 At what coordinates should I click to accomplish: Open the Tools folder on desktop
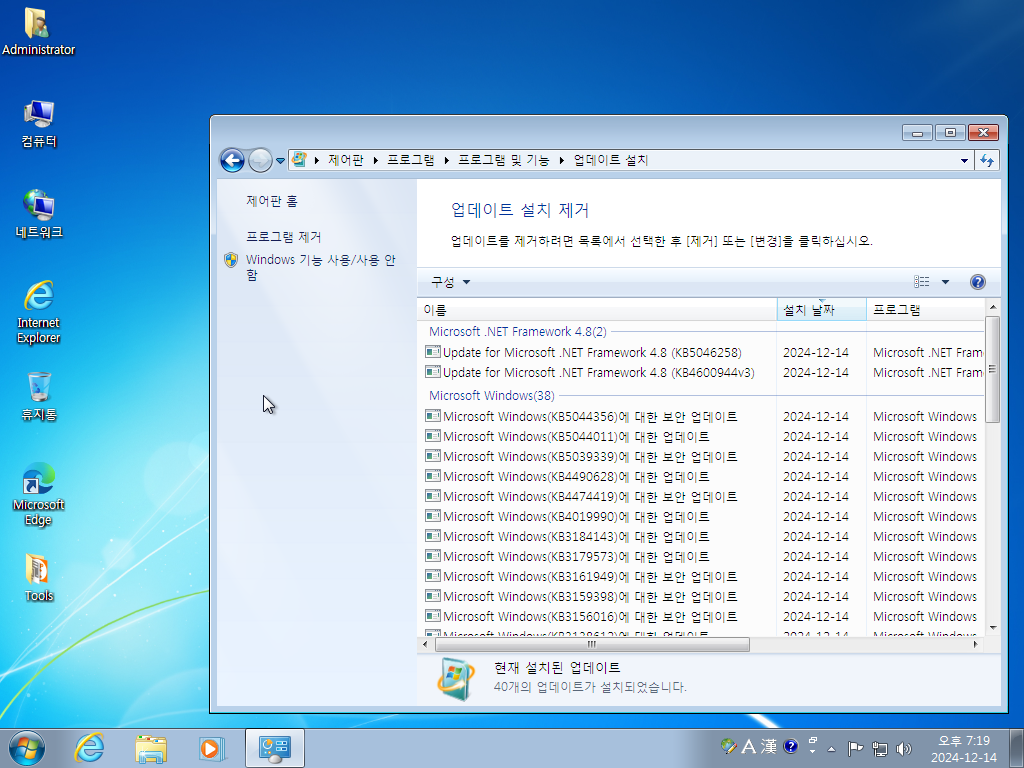(x=38, y=578)
